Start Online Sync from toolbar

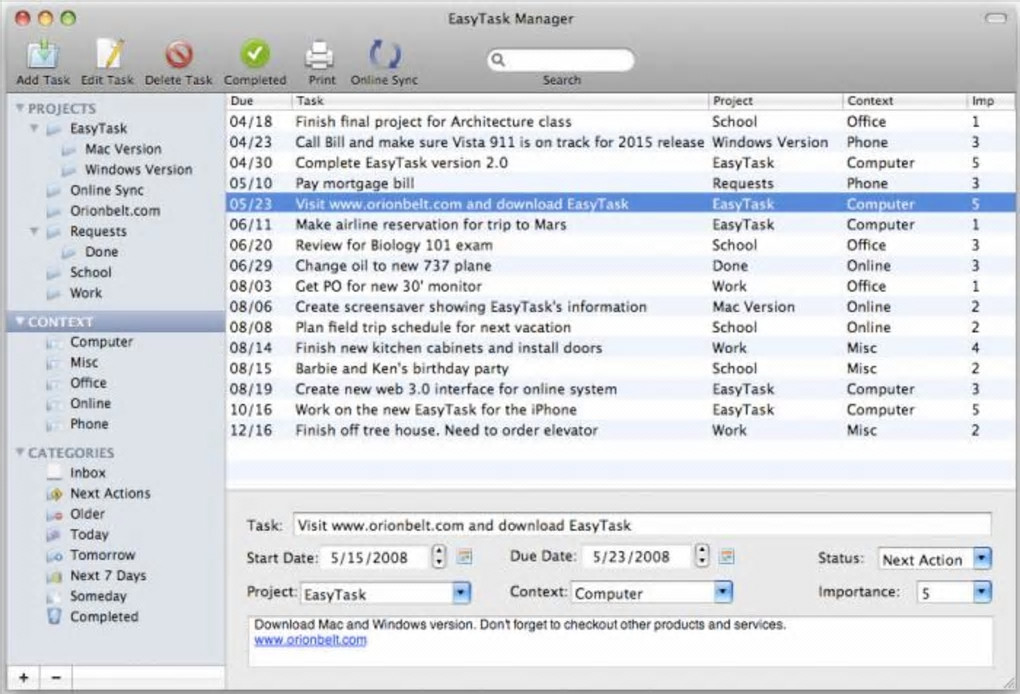coord(384,55)
